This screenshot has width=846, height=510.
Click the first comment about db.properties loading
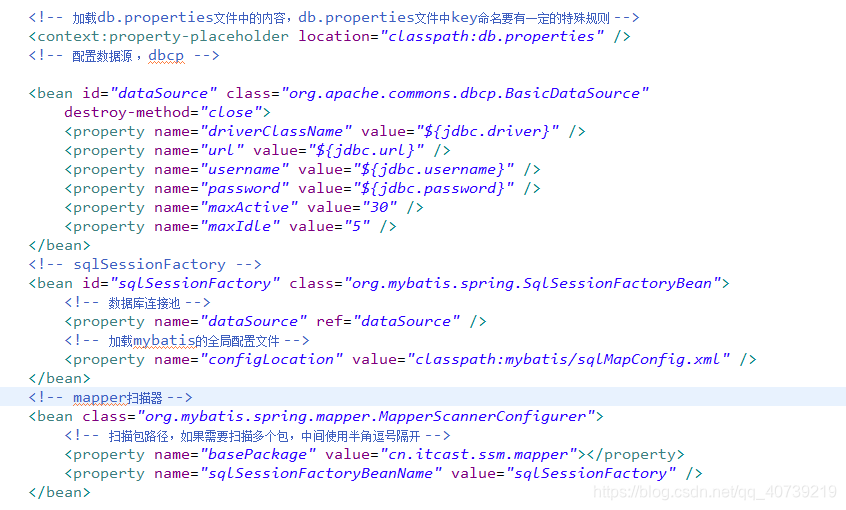(334, 18)
